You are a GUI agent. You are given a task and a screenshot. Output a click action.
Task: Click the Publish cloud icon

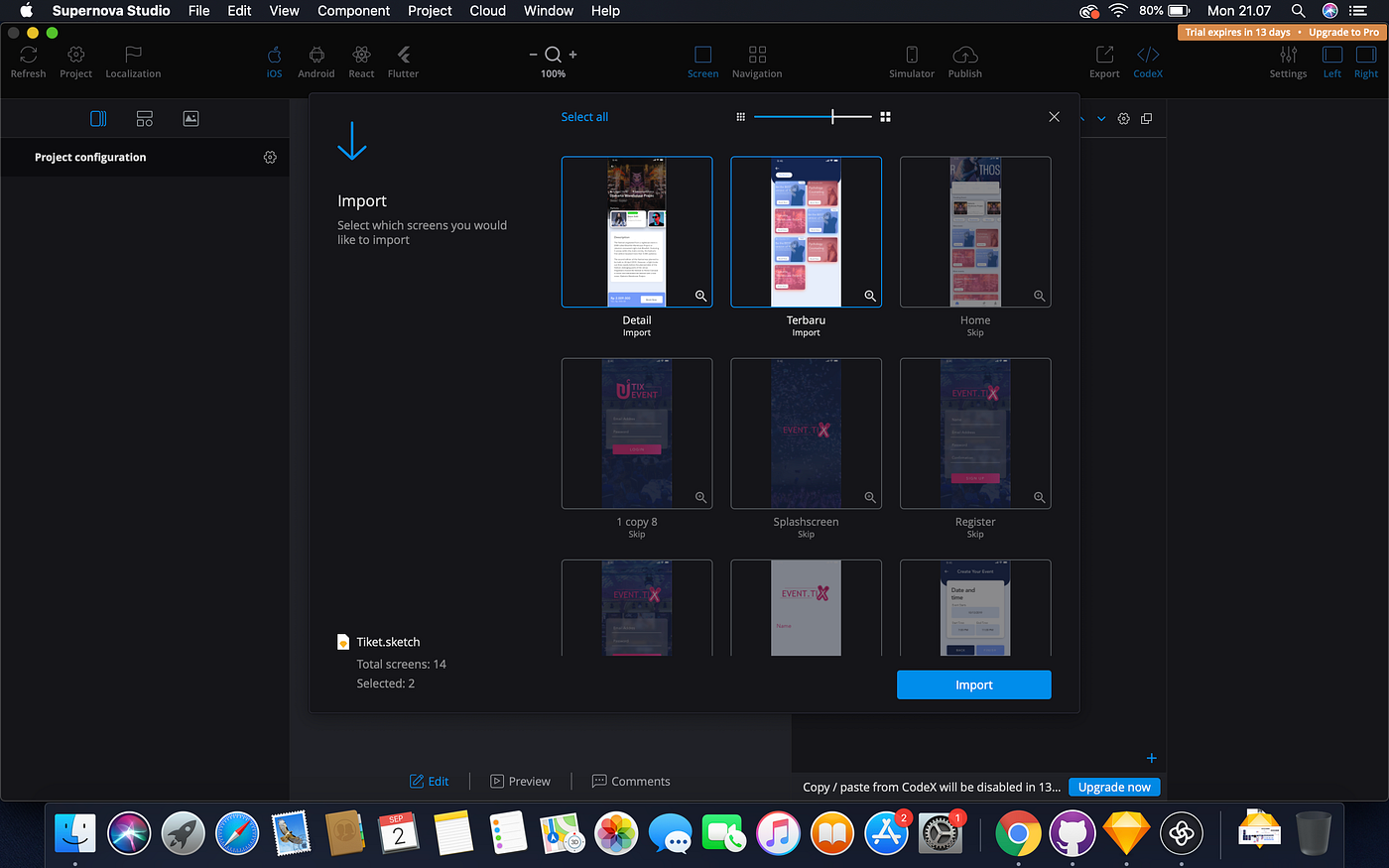pos(964,62)
